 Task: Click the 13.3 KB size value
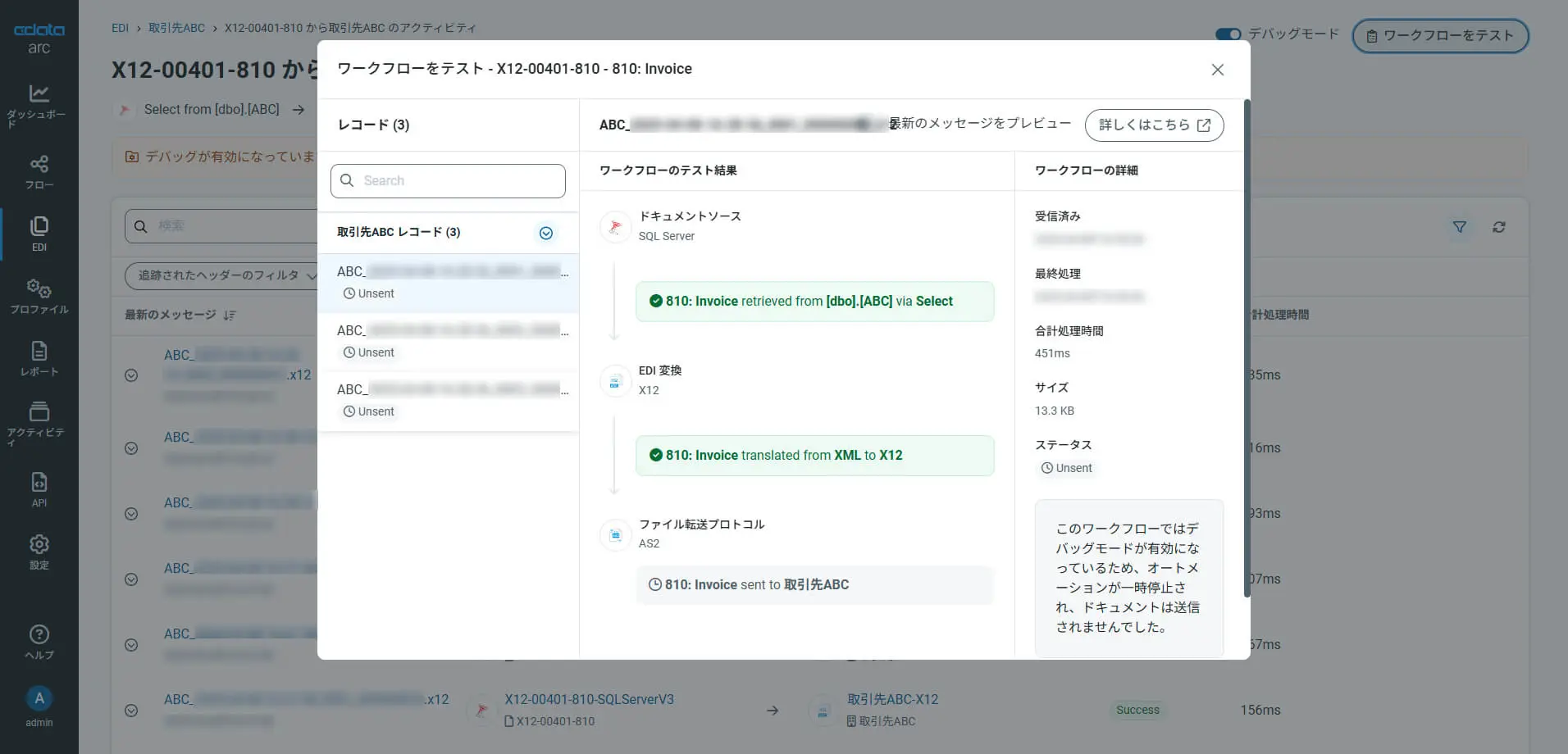click(x=1055, y=411)
